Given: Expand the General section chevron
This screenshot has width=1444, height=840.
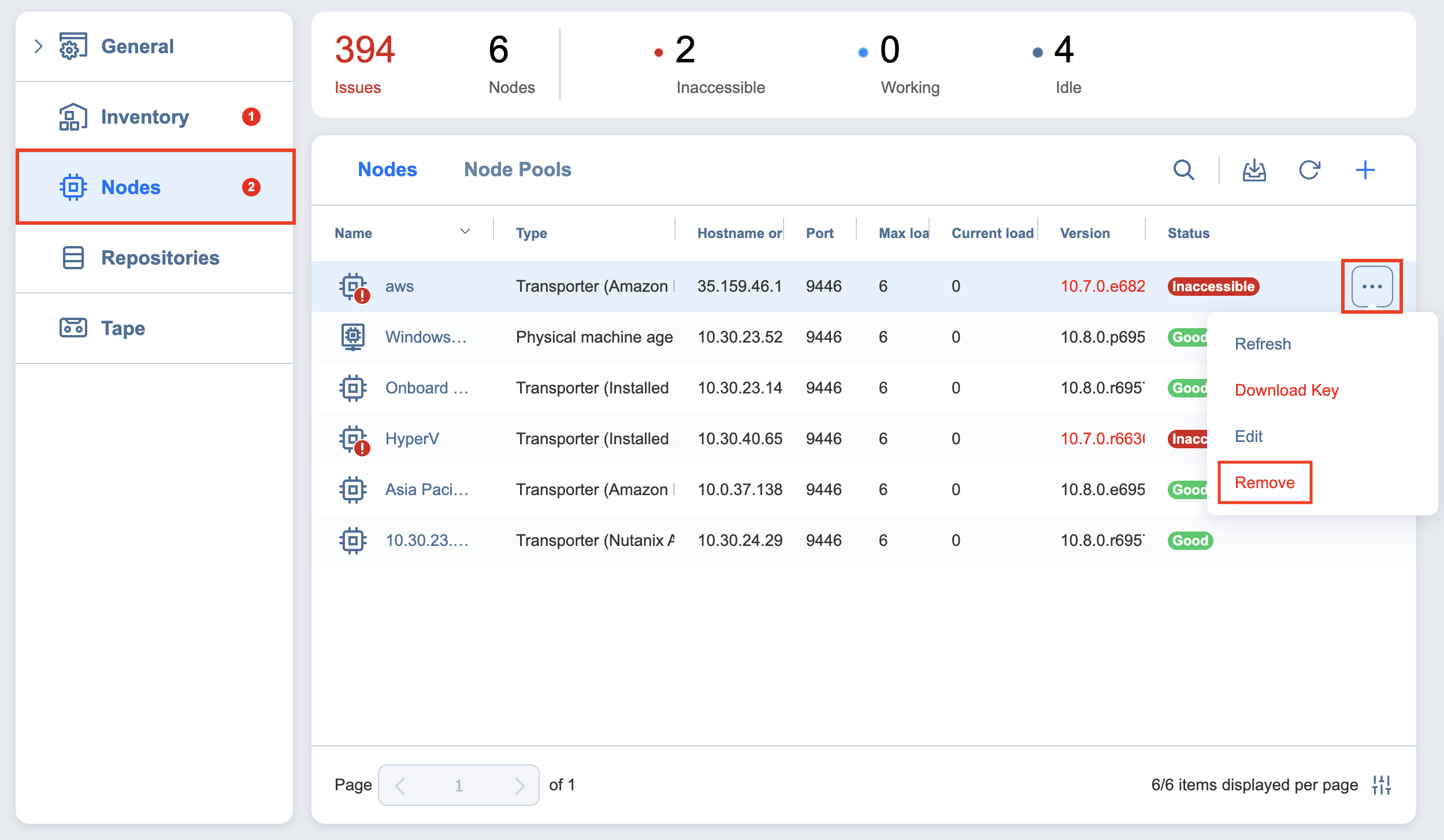Looking at the screenshot, I should [38, 46].
